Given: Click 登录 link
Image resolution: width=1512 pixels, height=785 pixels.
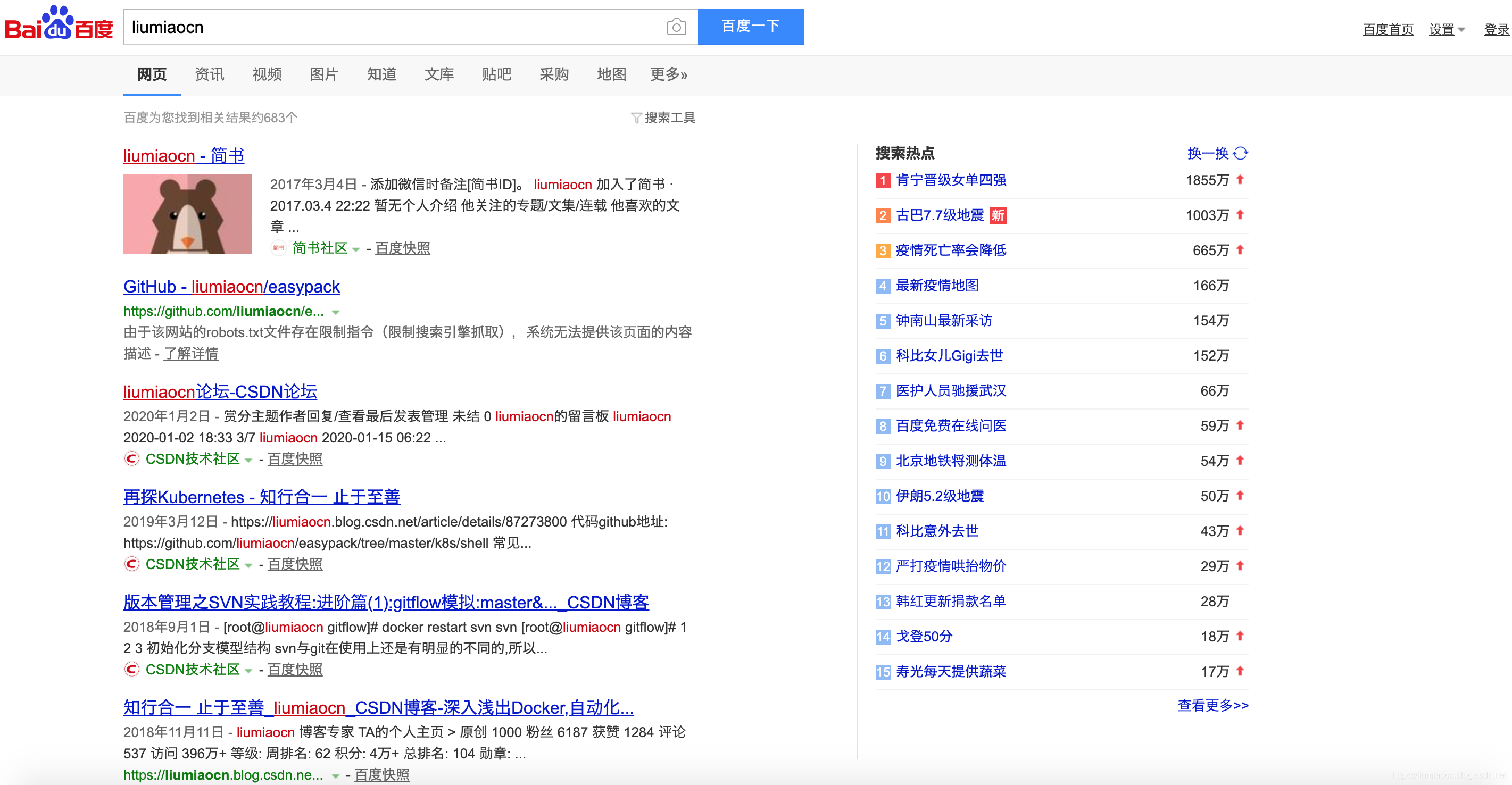Looking at the screenshot, I should [x=1496, y=29].
